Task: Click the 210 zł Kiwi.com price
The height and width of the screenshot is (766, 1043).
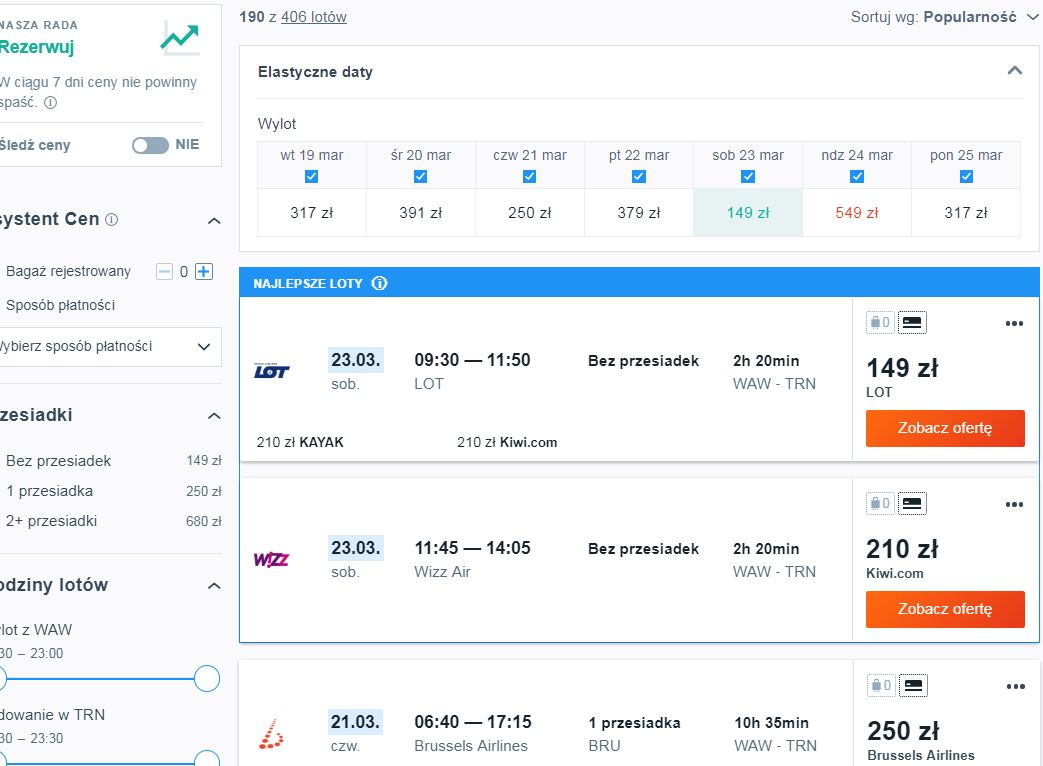Action: 902,549
